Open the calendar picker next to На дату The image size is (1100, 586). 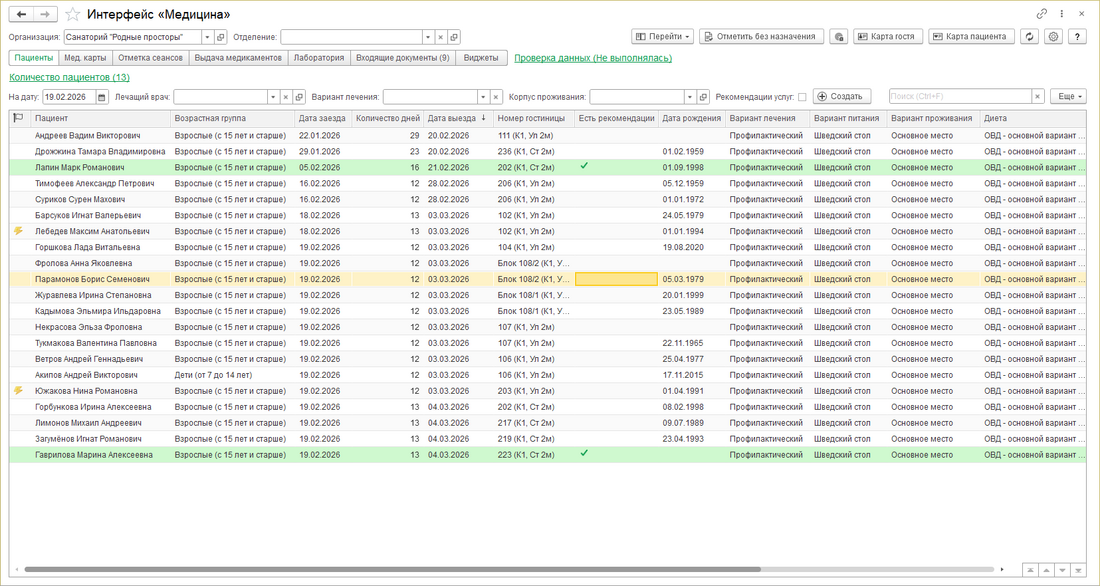pos(102,97)
